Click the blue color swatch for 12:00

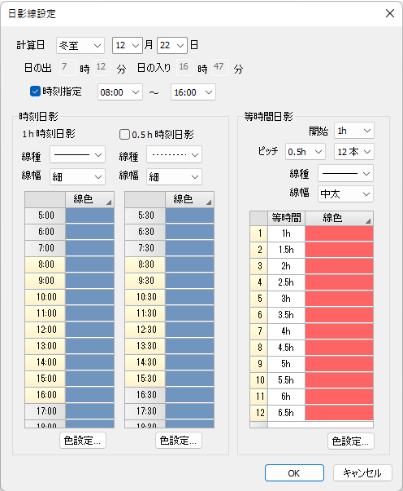[90, 330]
